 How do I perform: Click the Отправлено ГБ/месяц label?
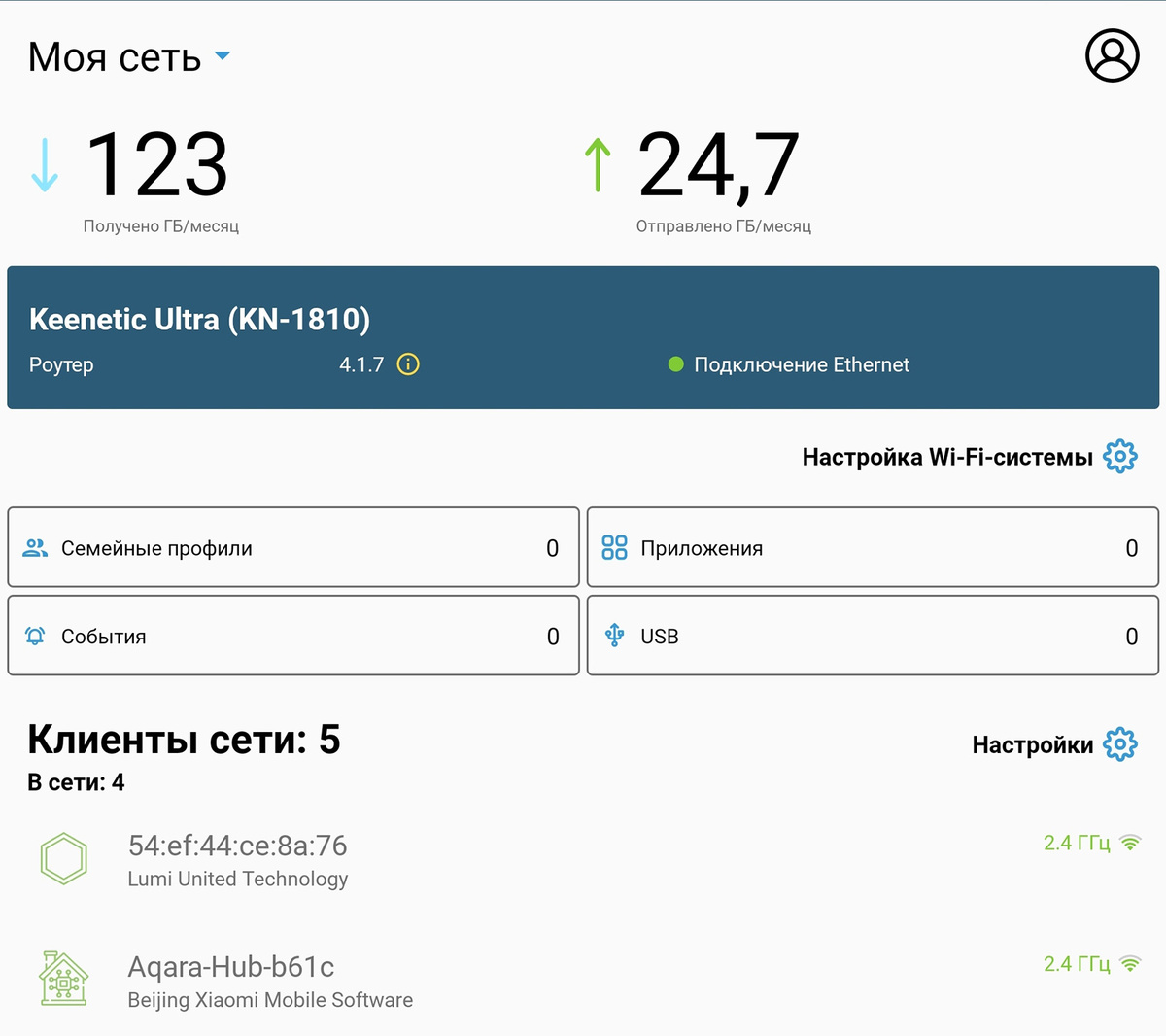[x=724, y=226]
